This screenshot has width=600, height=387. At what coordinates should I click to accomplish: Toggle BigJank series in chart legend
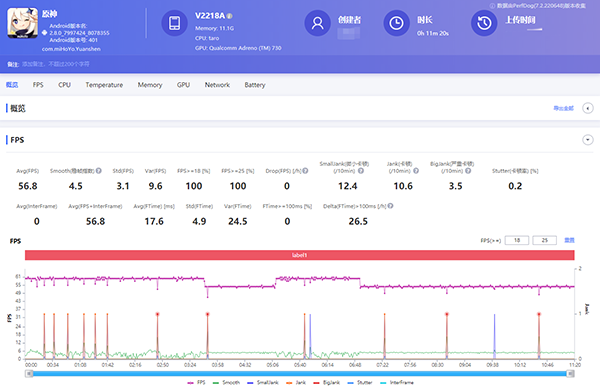[x=326, y=382]
